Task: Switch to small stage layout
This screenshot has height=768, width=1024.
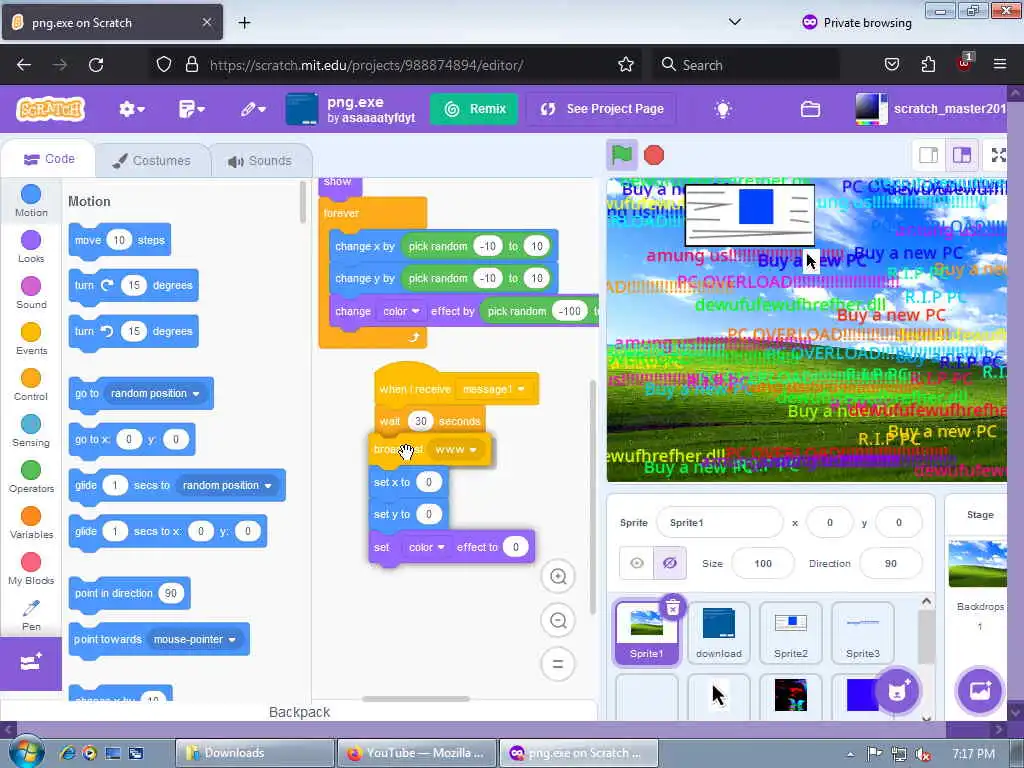Action: [928, 155]
